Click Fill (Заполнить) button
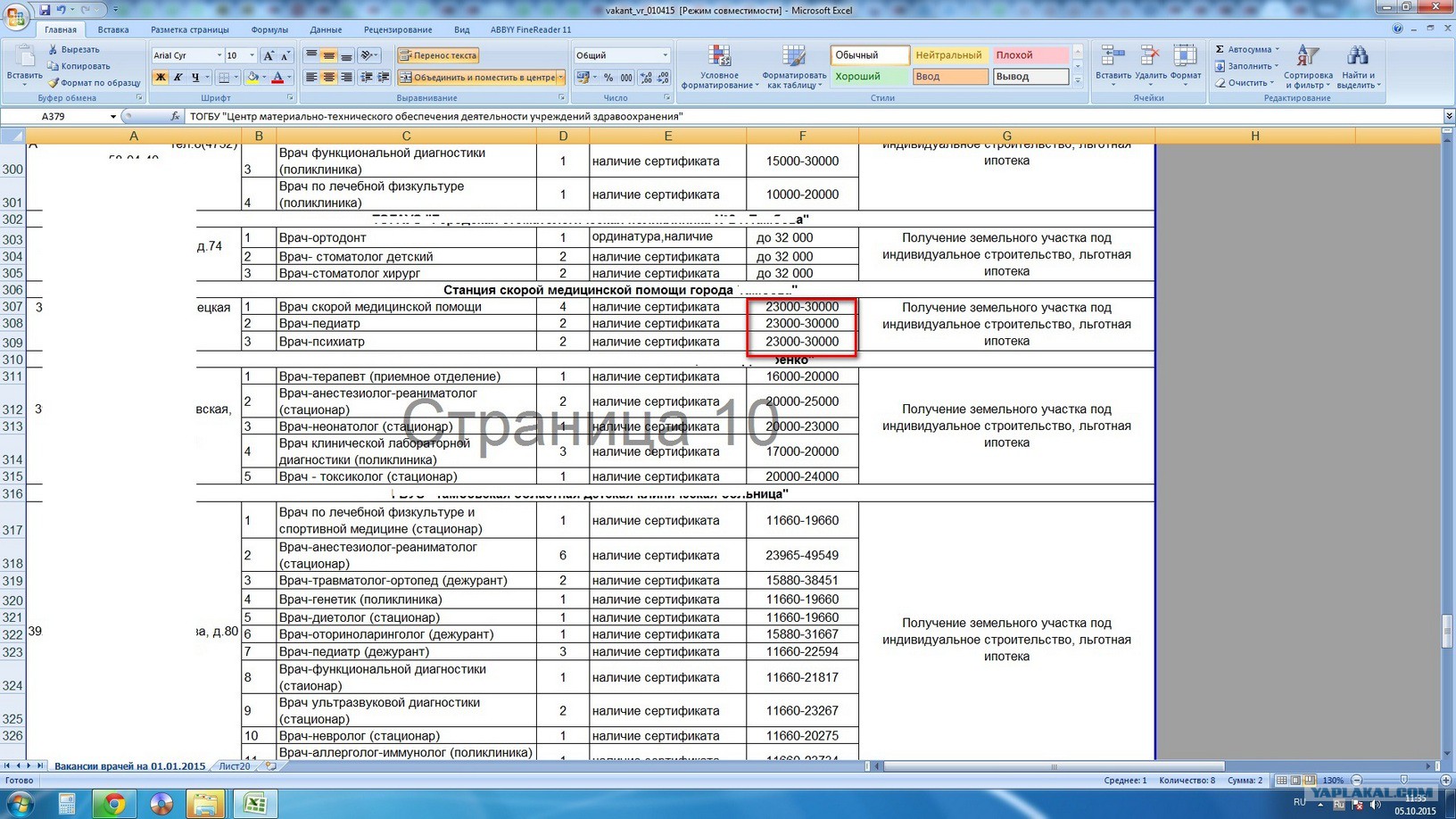The height and width of the screenshot is (819, 1456). pyautogui.click(x=1246, y=66)
